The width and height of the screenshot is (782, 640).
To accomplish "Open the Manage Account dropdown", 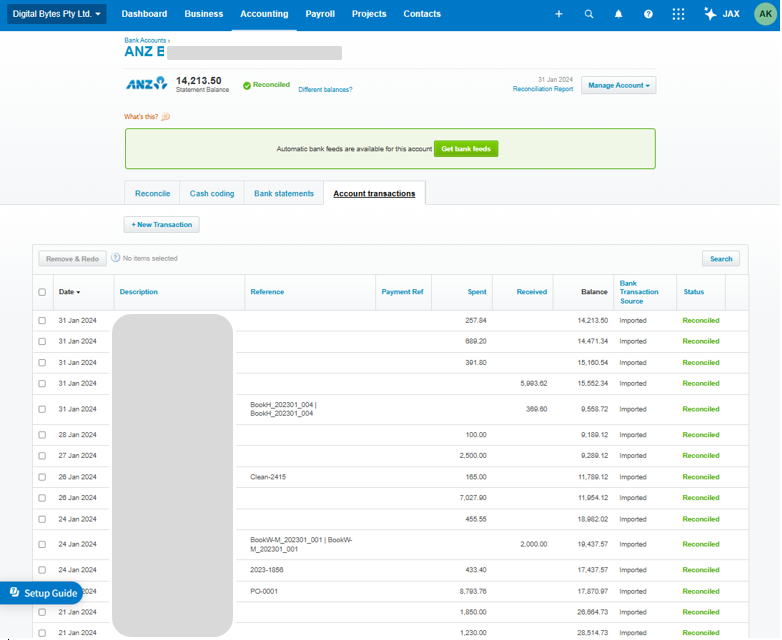I will (x=618, y=85).
